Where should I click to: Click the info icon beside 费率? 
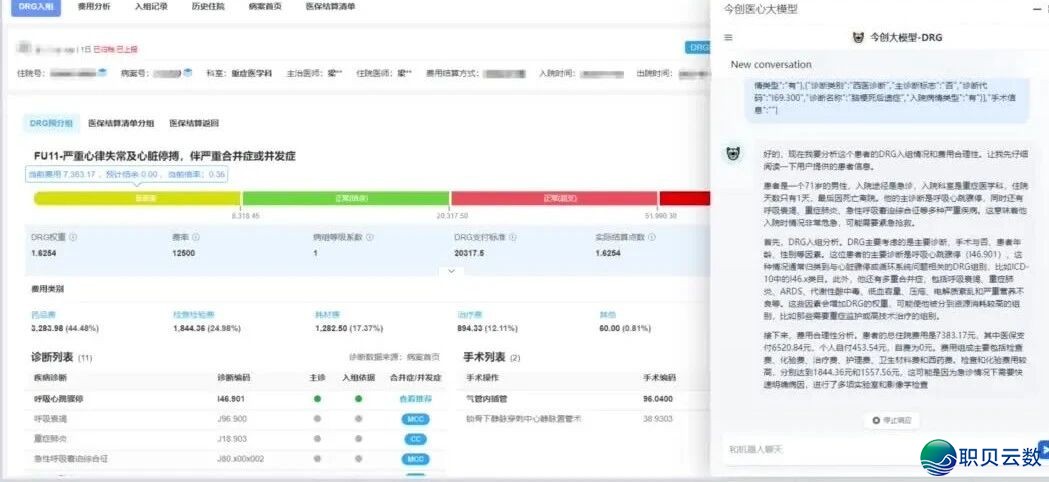click(x=196, y=238)
